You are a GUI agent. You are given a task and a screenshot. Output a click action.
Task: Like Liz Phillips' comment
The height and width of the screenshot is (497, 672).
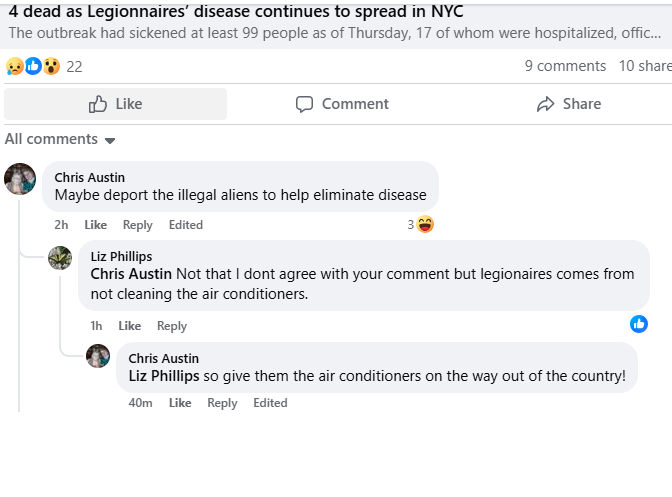[130, 326]
